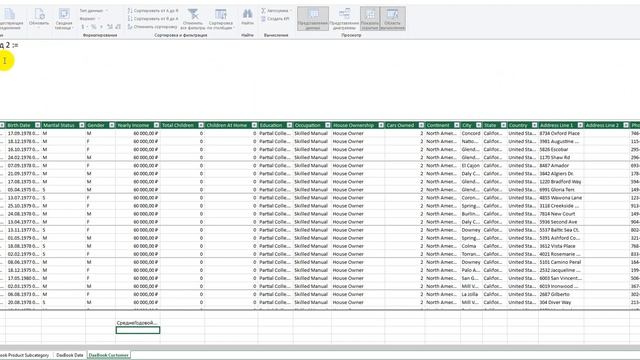The image size is (640, 360).
Task: Click Автосумма (AutoSum) in the ribbon
Action: tap(276, 11)
